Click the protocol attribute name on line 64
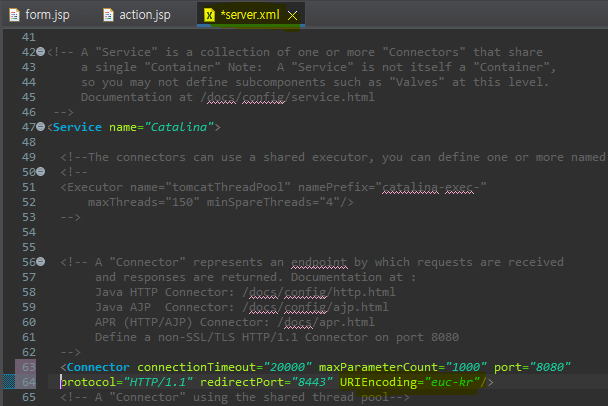 (x=88, y=382)
